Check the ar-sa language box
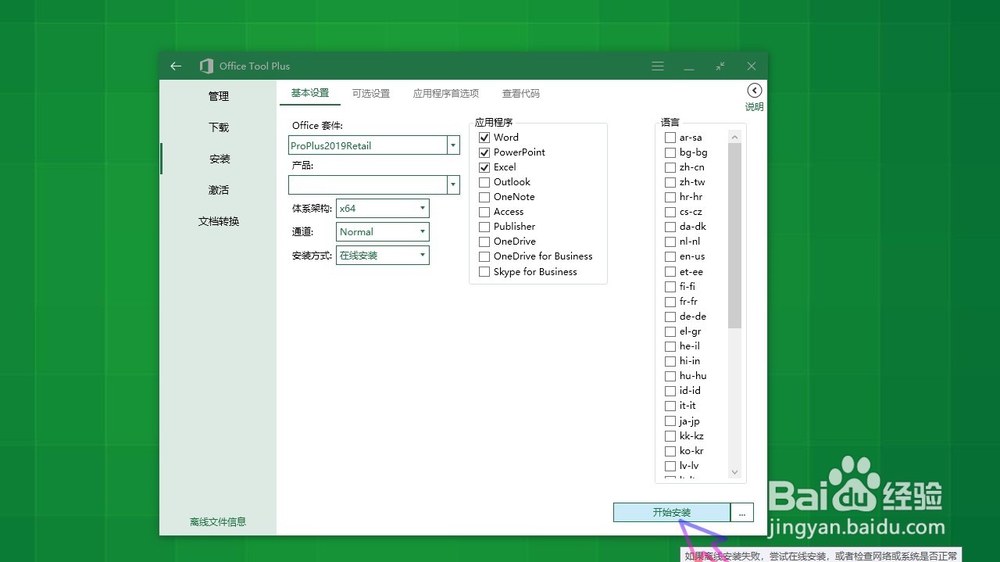The image size is (1000, 562). (670, 137)
